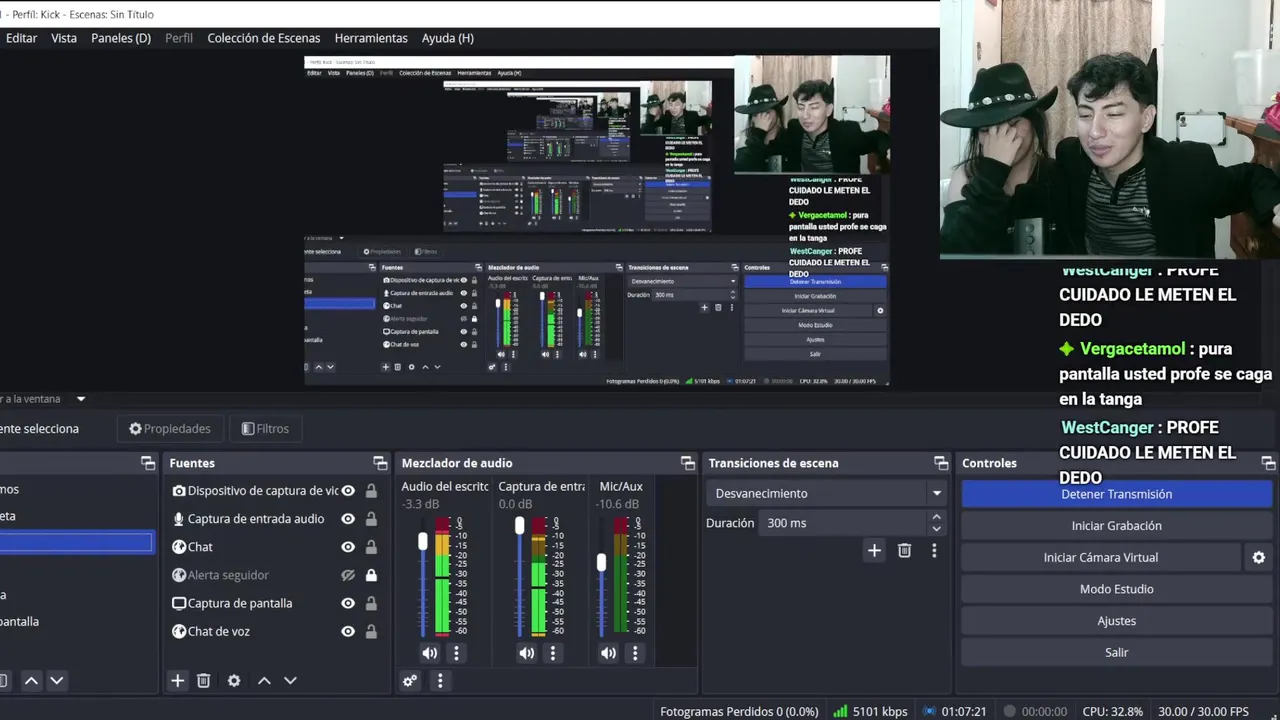Show the Alerta seguidor source

pyautogui.click(x=348, y=575)
